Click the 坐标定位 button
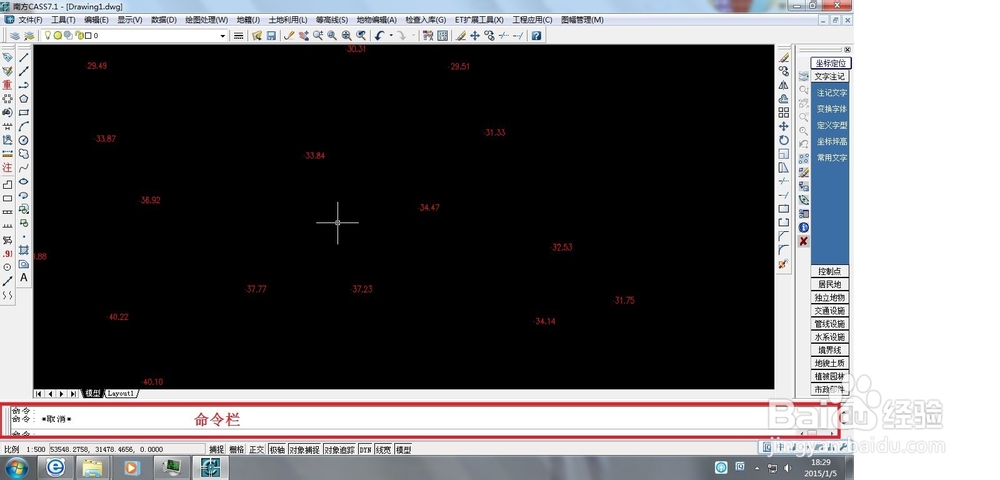 [x=831, y=63]
